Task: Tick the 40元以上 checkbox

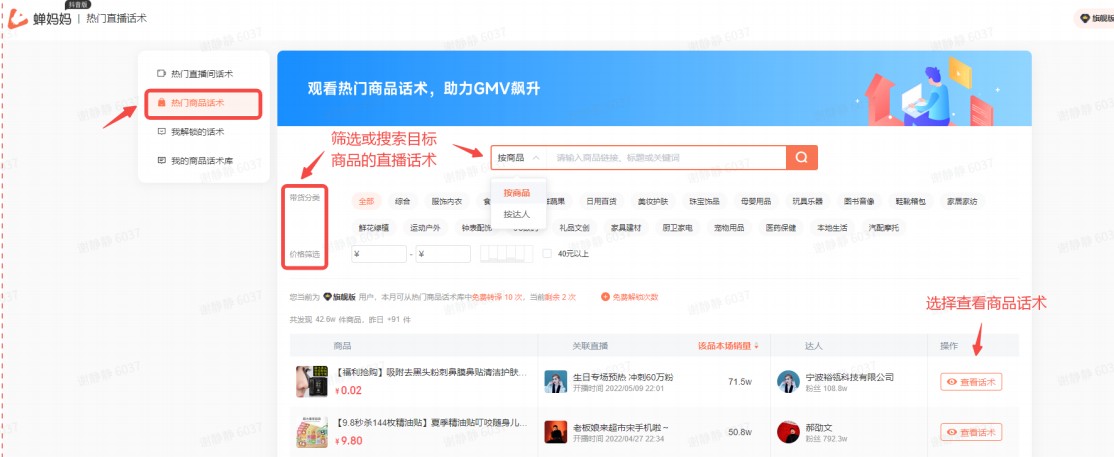Action: tap(547, 254)
